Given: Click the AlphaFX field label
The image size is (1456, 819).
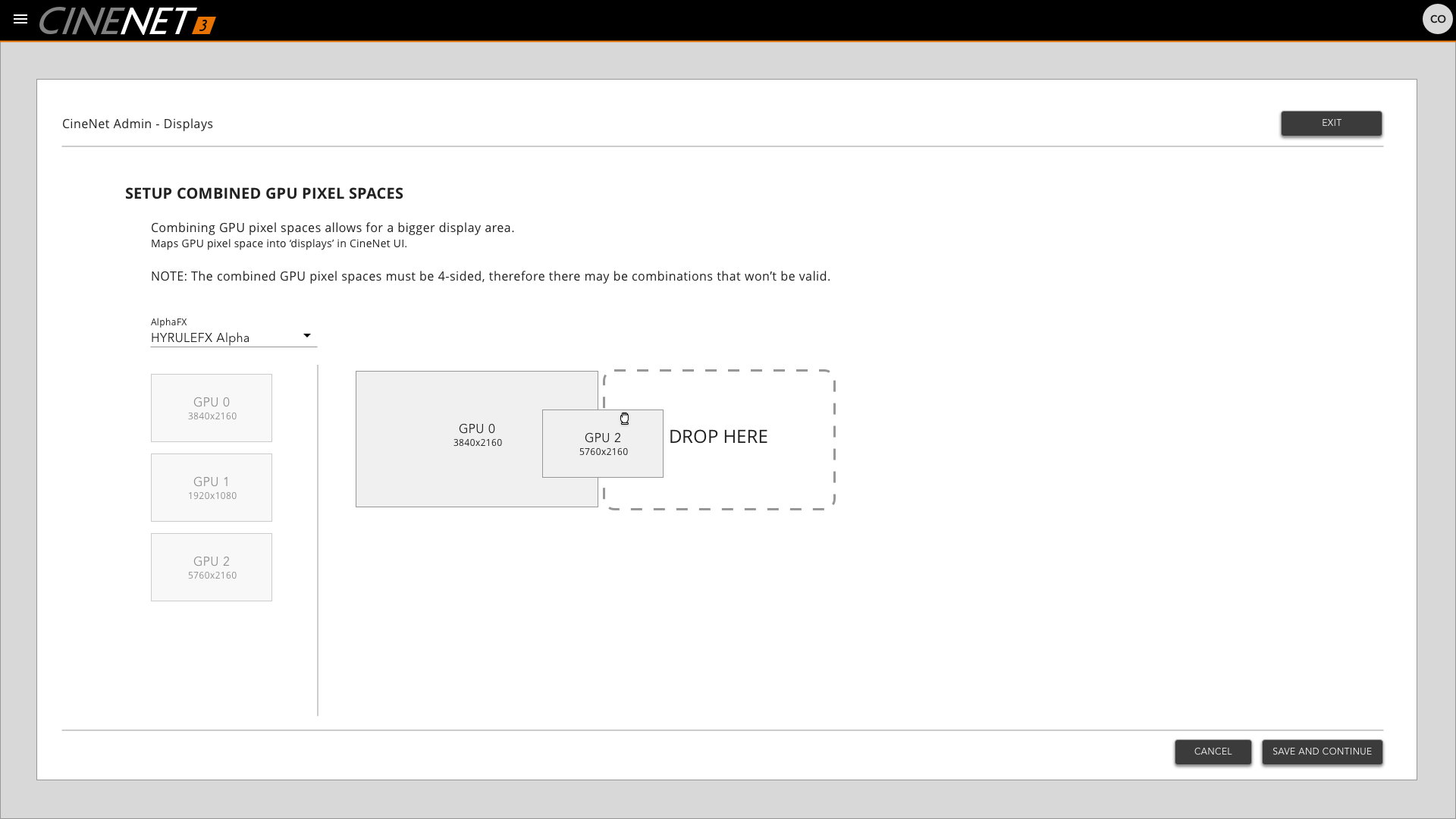Looking at the screenshot, I should point(168,322).
